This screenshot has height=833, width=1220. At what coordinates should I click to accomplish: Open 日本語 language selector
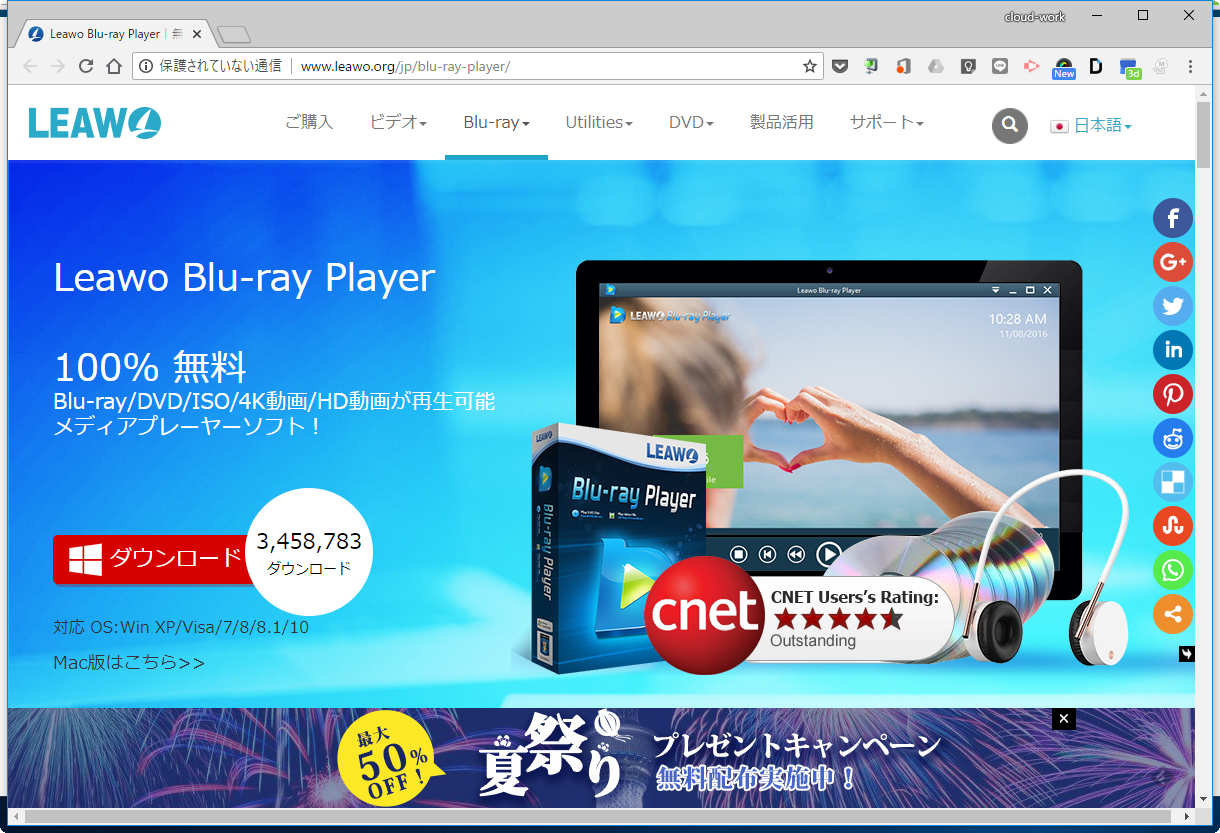(1091, 126)
